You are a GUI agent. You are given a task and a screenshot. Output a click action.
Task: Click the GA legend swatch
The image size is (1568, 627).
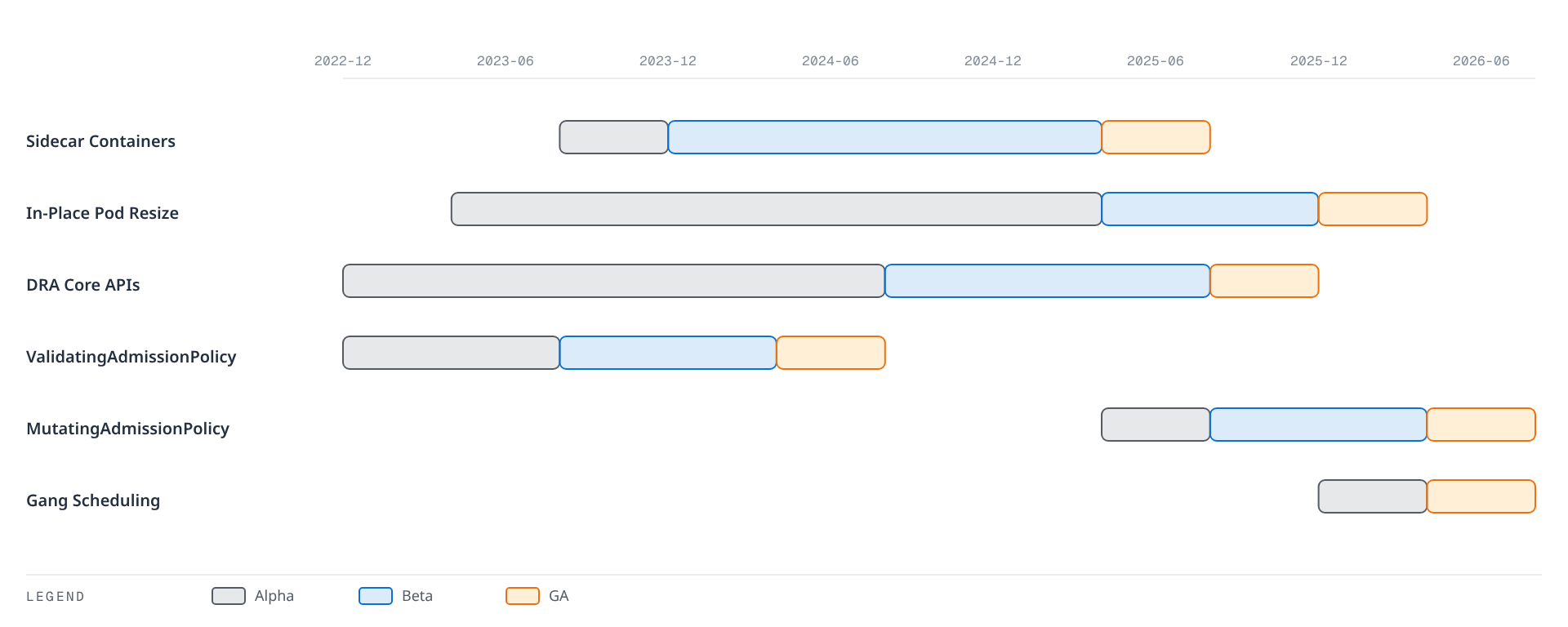pyautogui.click(x=523, y=596)
